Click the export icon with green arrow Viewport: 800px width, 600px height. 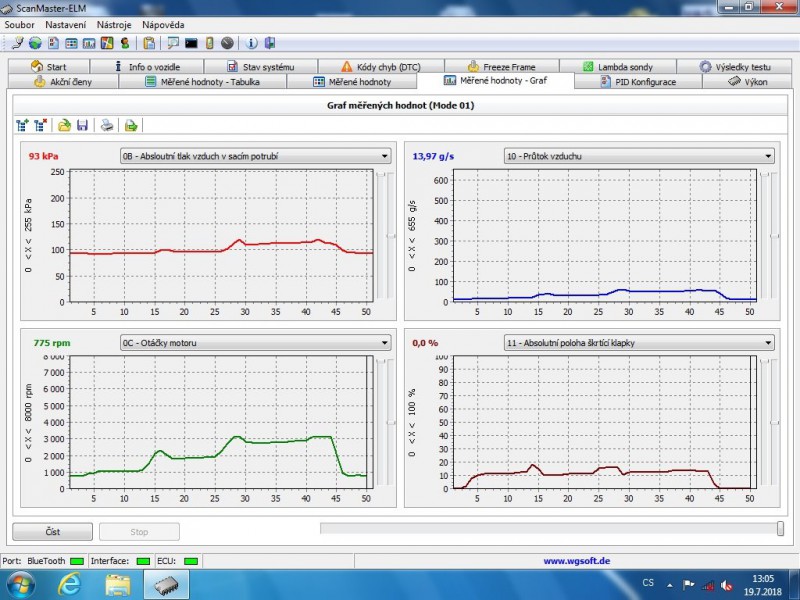point(130,125)
